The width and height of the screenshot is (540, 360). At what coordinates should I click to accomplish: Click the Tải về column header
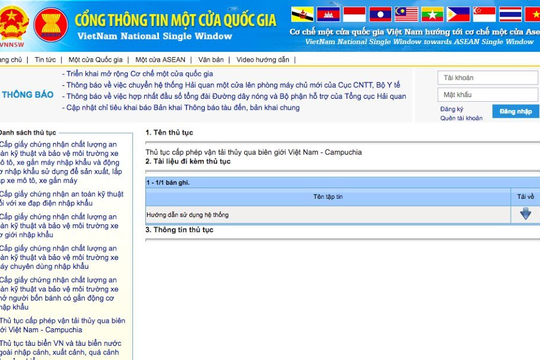[x=526, y=197]
